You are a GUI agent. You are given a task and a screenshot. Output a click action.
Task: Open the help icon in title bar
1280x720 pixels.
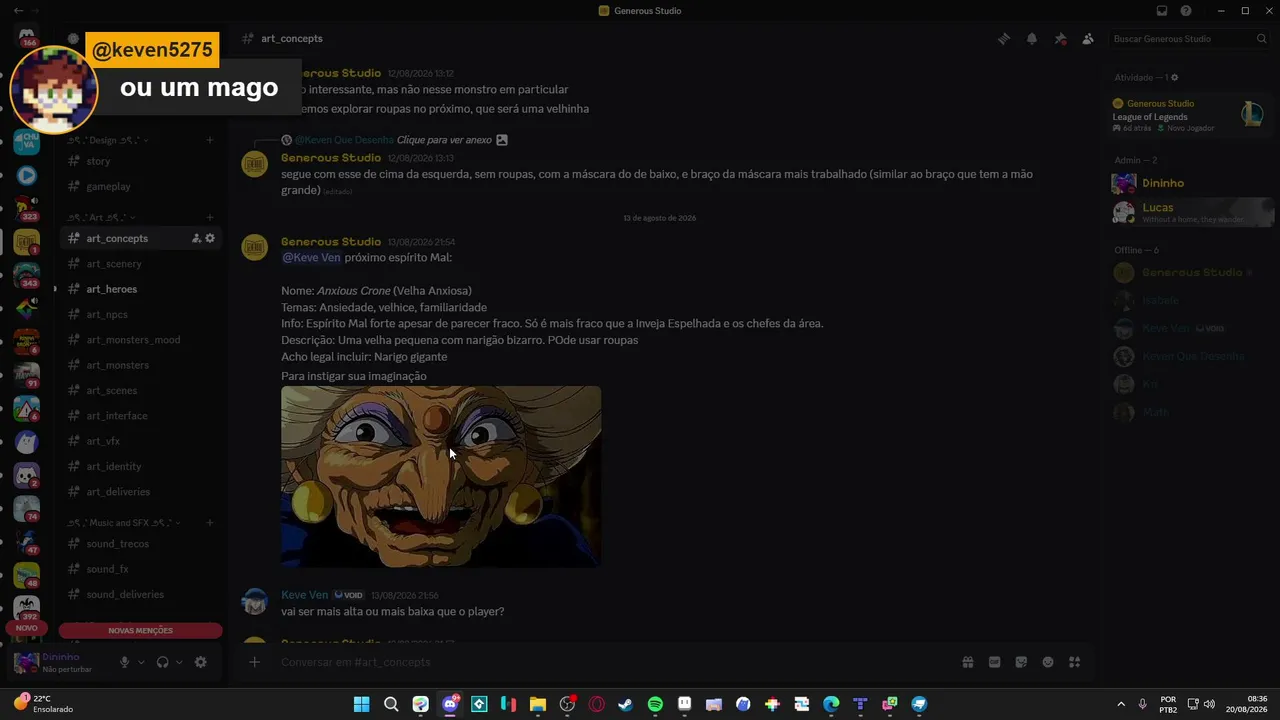pos(1186,11)
